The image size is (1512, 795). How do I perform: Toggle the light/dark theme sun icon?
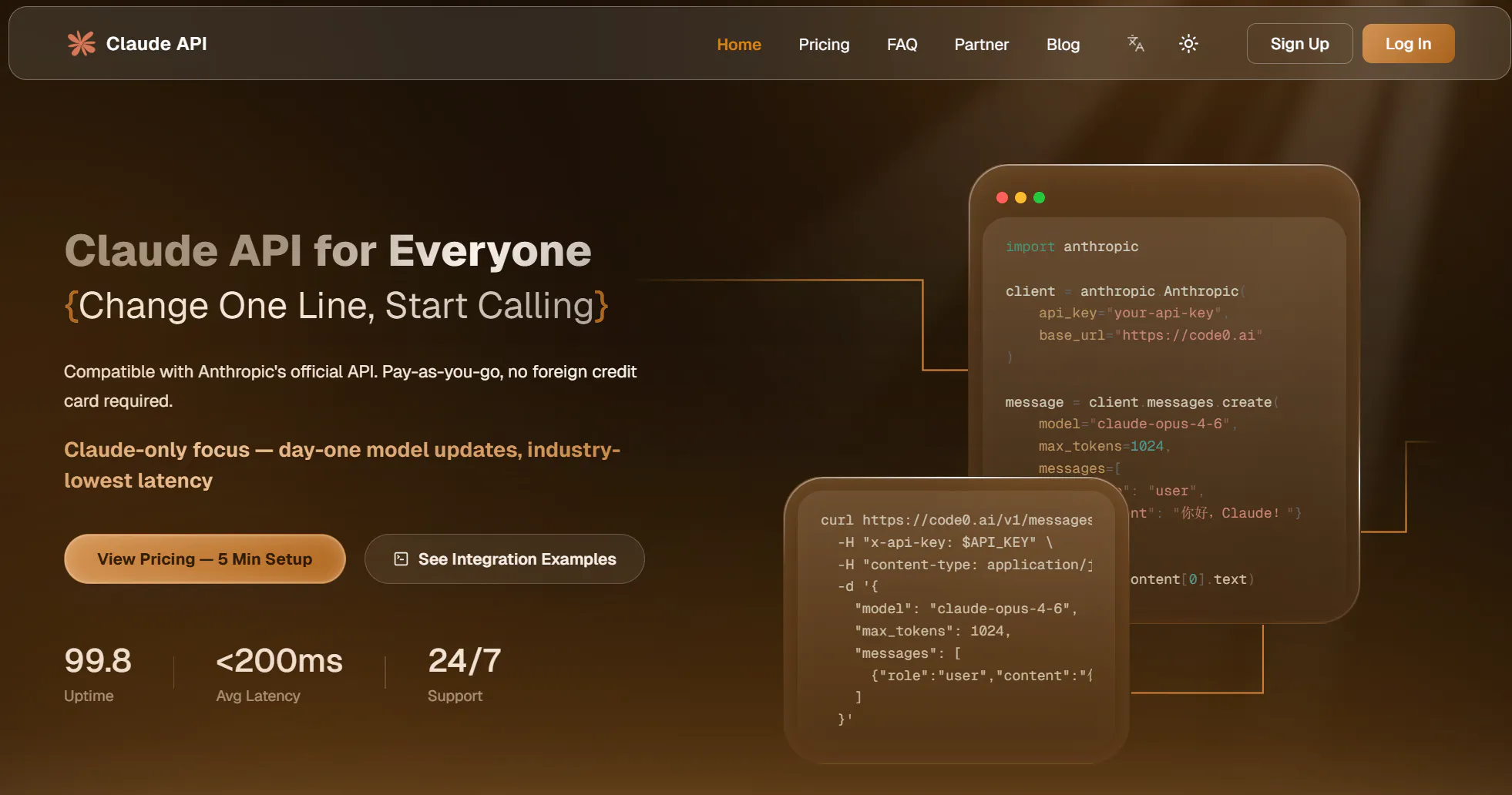pyautogui.click(x=1188, y=44)
